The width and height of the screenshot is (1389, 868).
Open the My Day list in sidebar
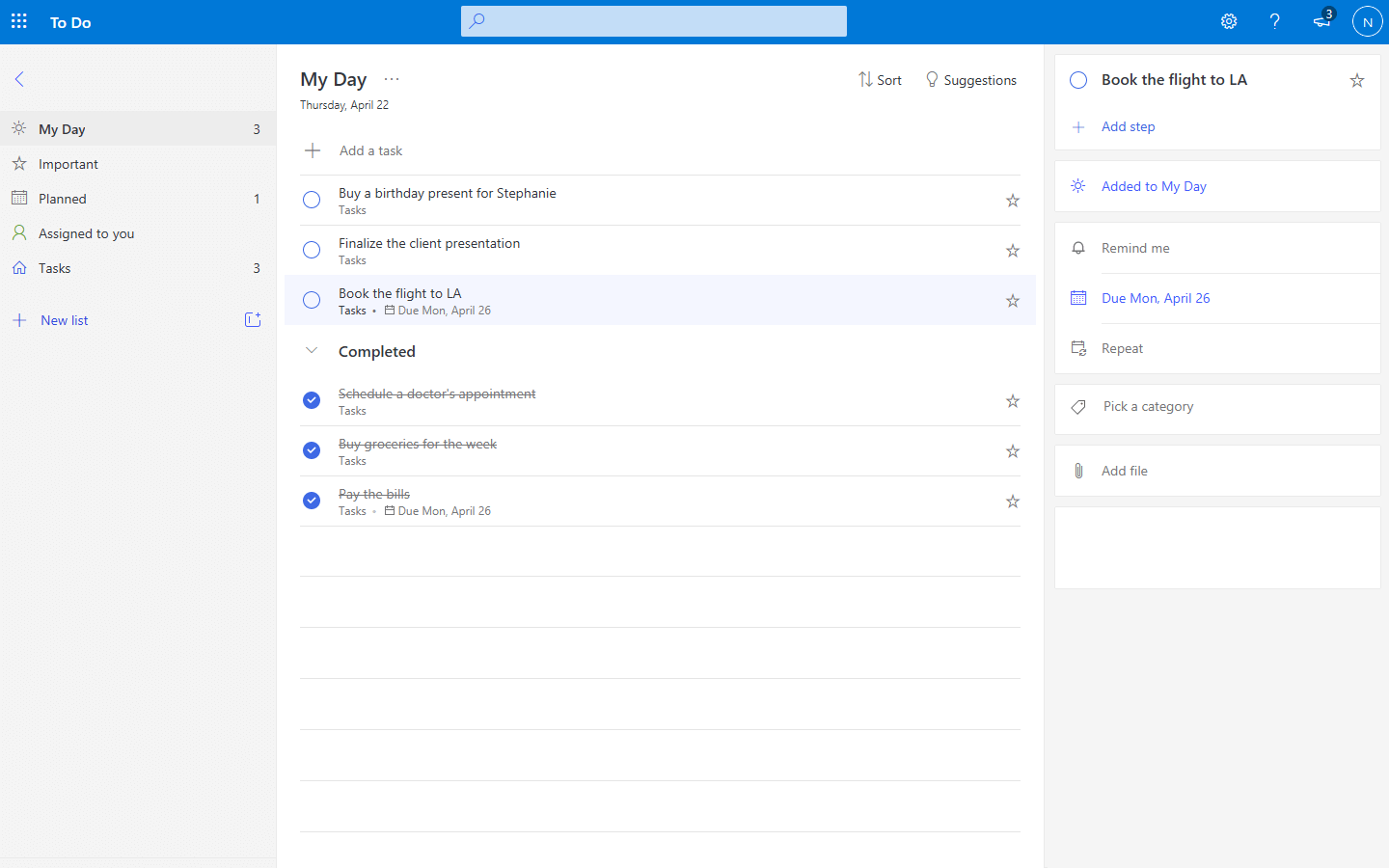[x=138, y=128]
